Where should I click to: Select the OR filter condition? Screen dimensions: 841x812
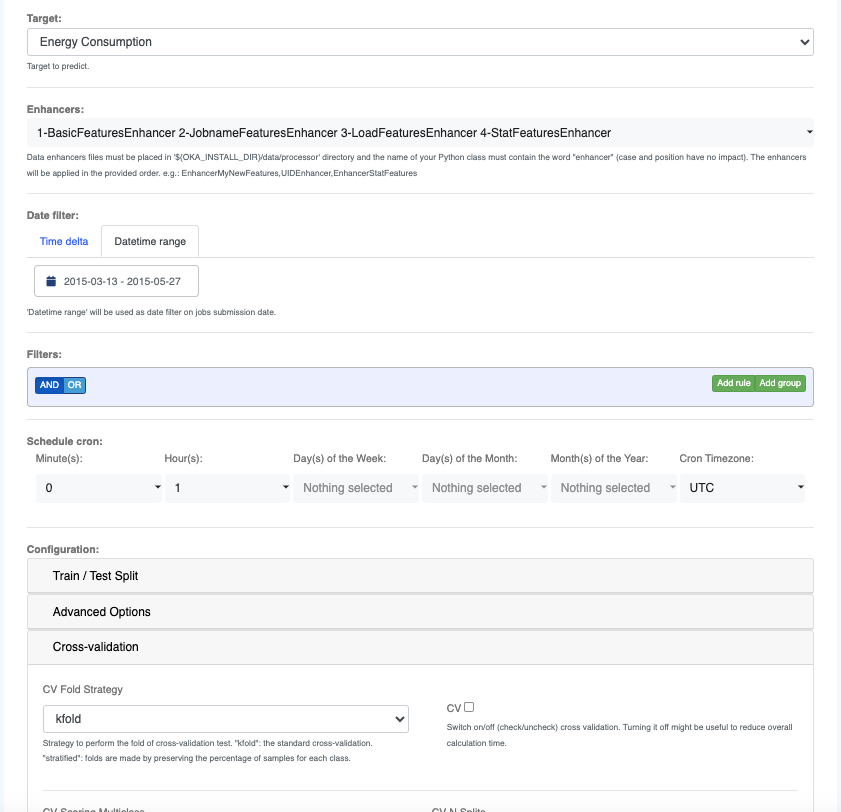click(74, 385)
